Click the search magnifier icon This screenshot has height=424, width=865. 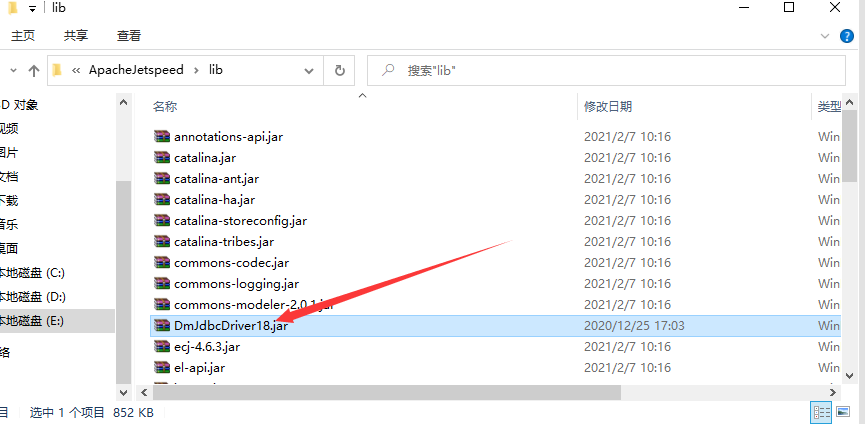click(x=389, y=70)
